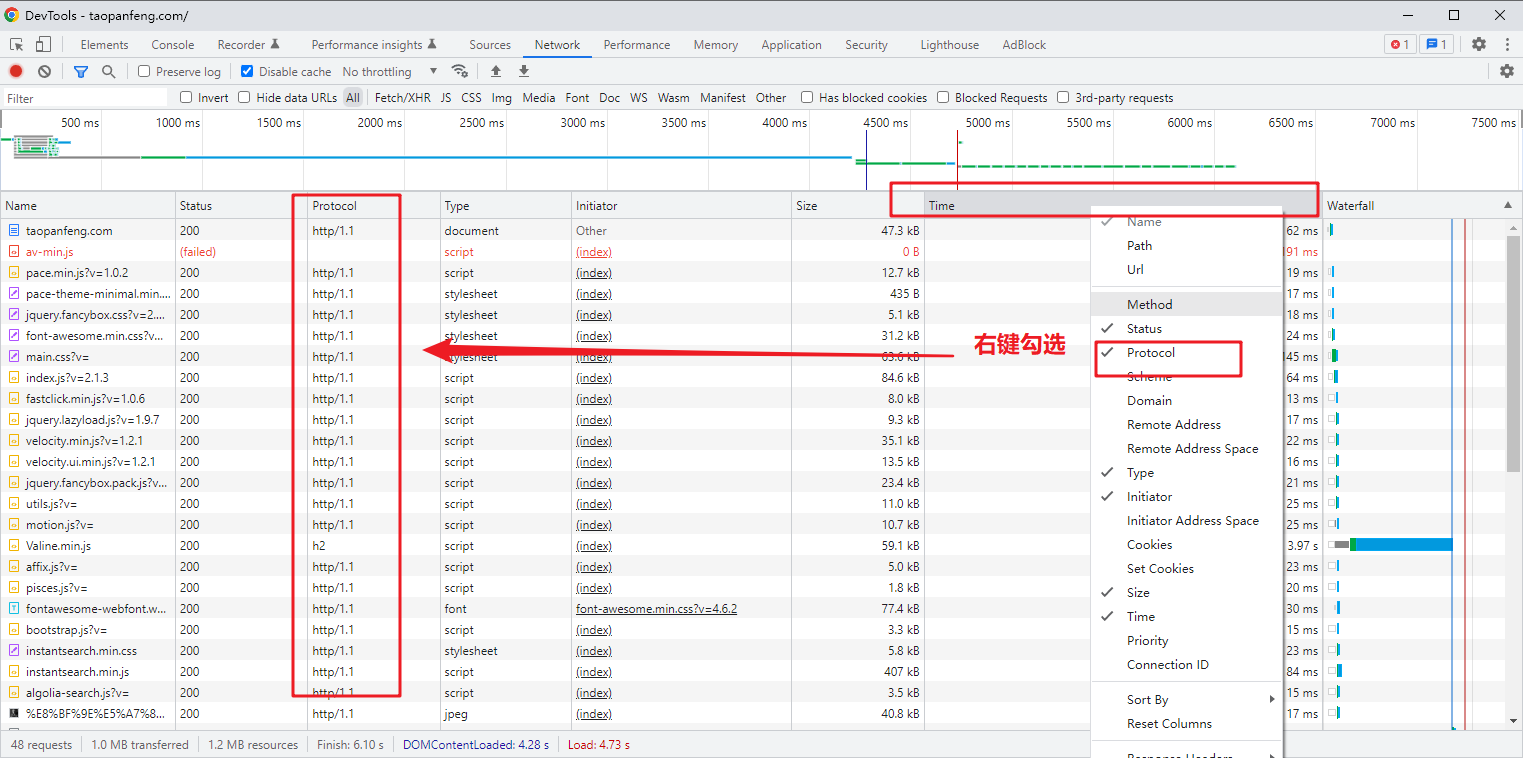Select Priority in the context menu

coord(1186,640)
